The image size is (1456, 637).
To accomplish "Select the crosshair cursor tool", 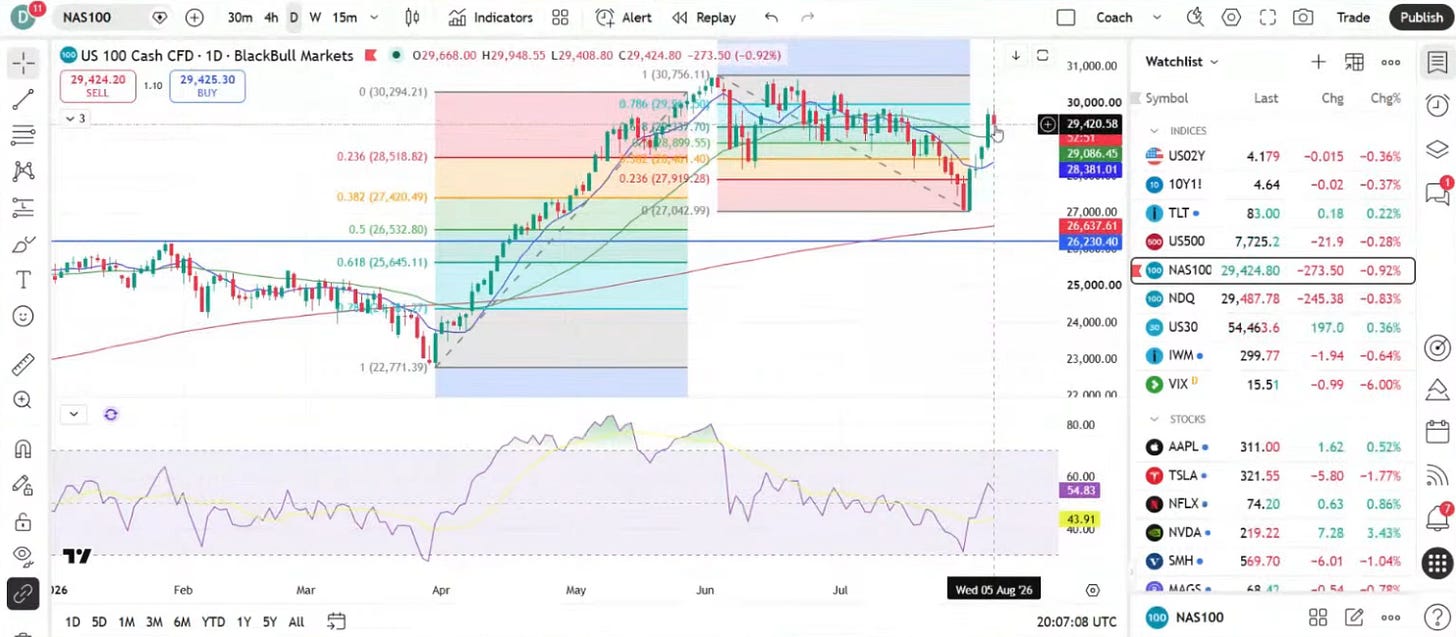I will click(23, 63).
